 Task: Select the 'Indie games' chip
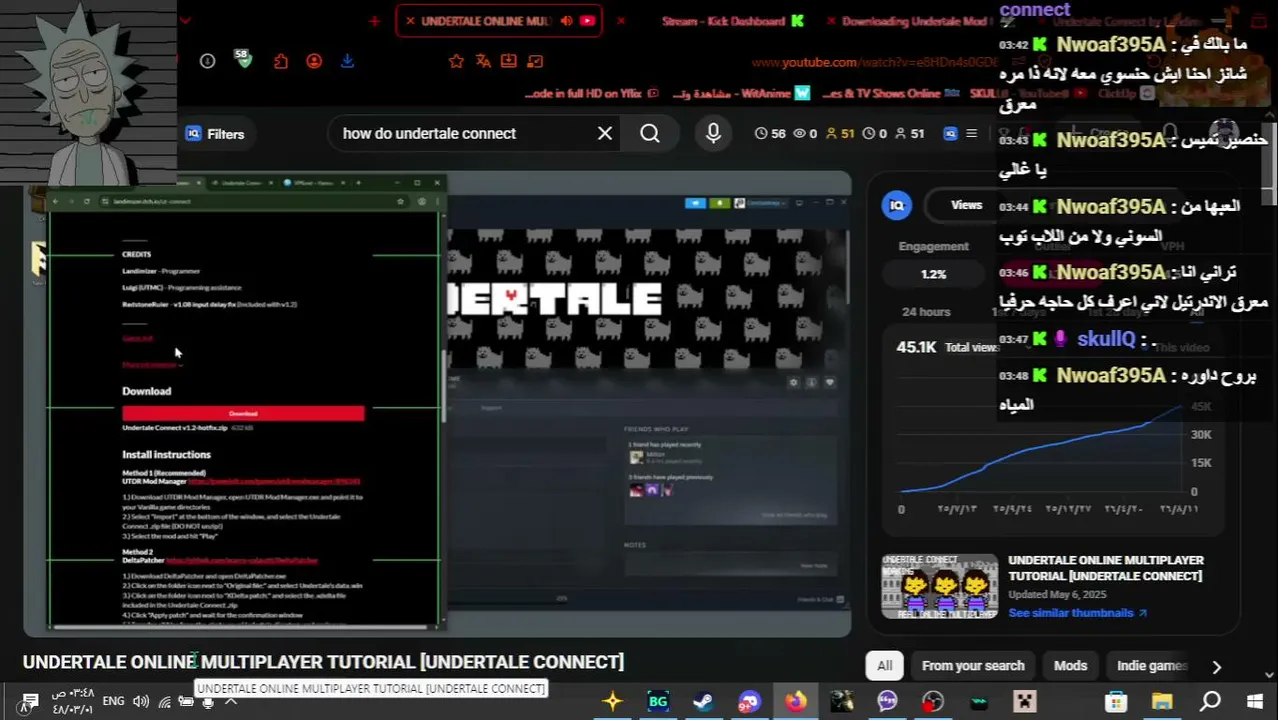(x=1152, y=666)
